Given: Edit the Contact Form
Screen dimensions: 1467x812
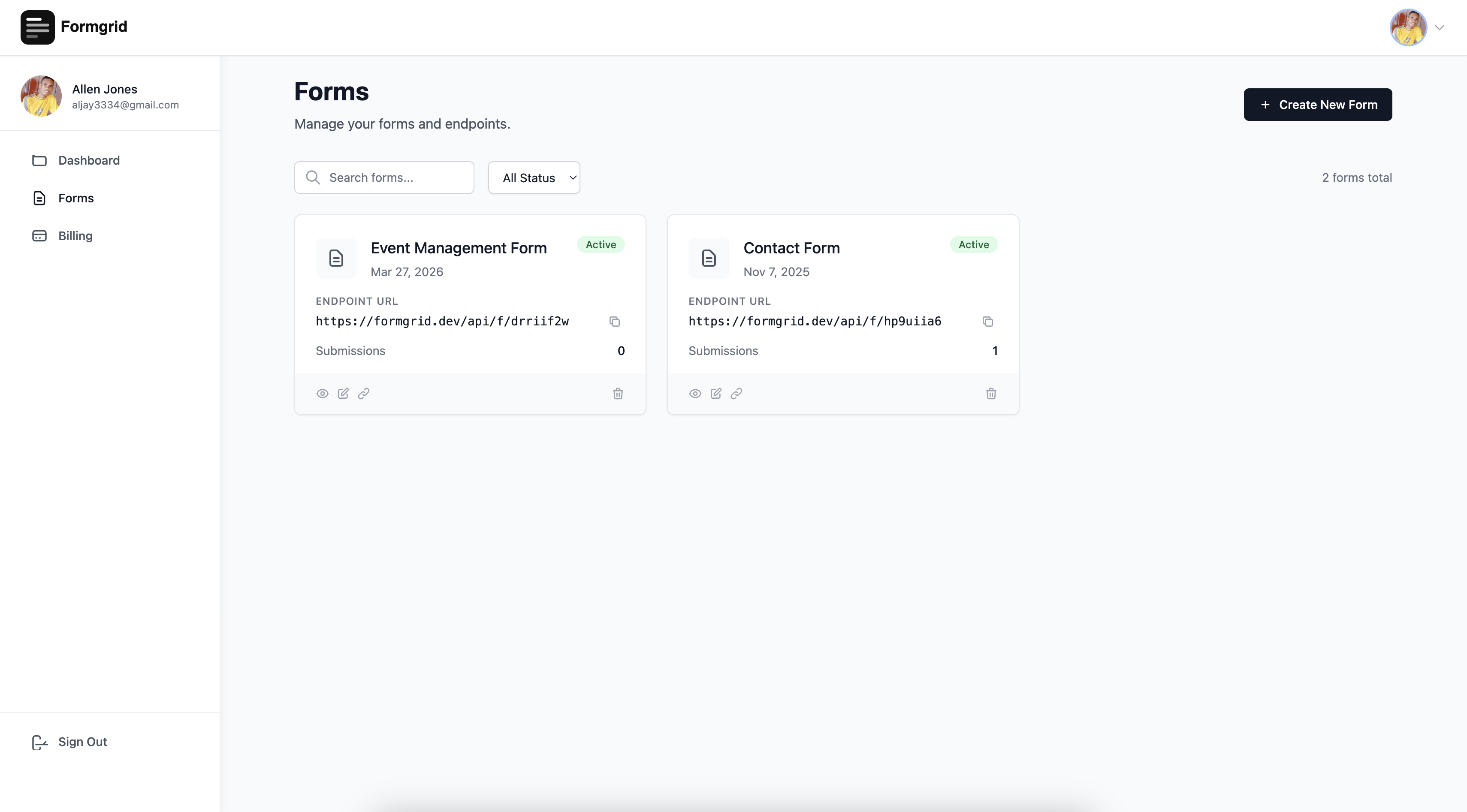Looking at the screenshot, I should [716, 394].
